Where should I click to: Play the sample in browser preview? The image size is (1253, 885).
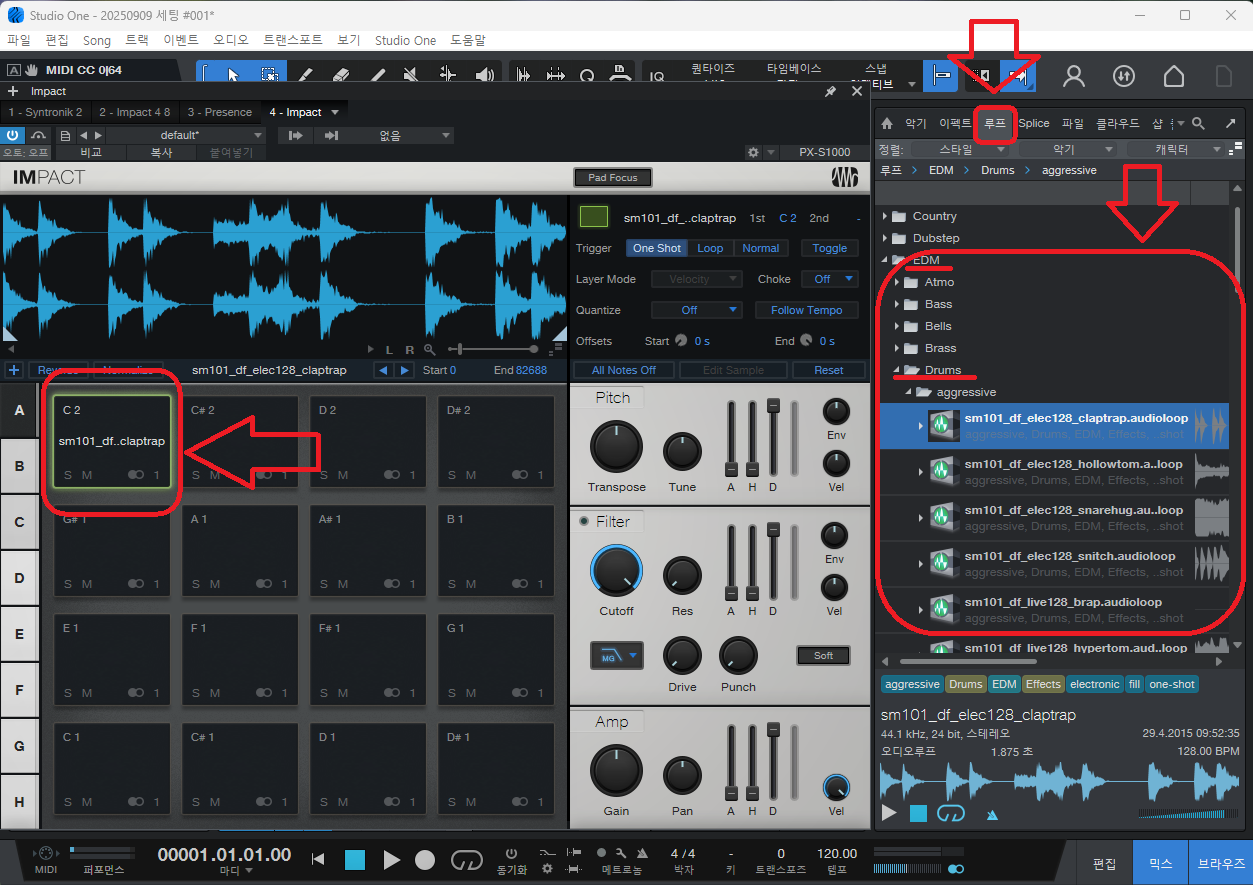[x=889, y=813]
